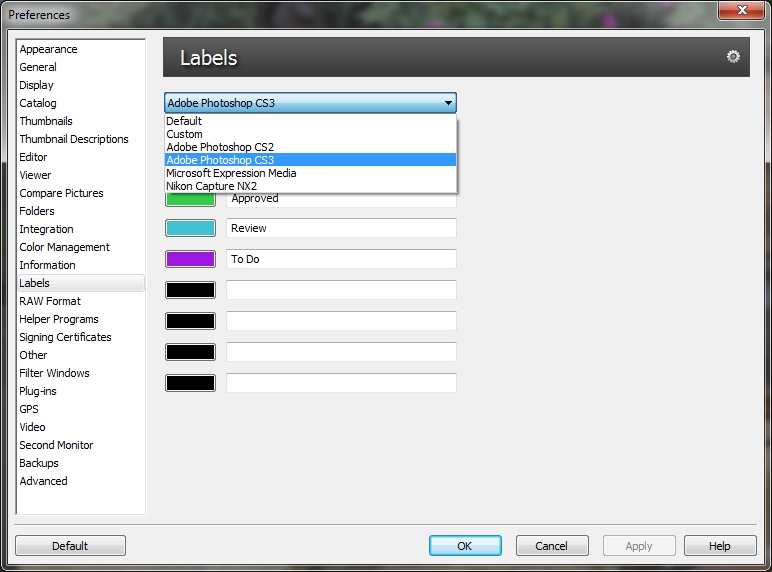
Task: Edit the To Do label text field
Action: pyautogui.click(x=341, y=259)
